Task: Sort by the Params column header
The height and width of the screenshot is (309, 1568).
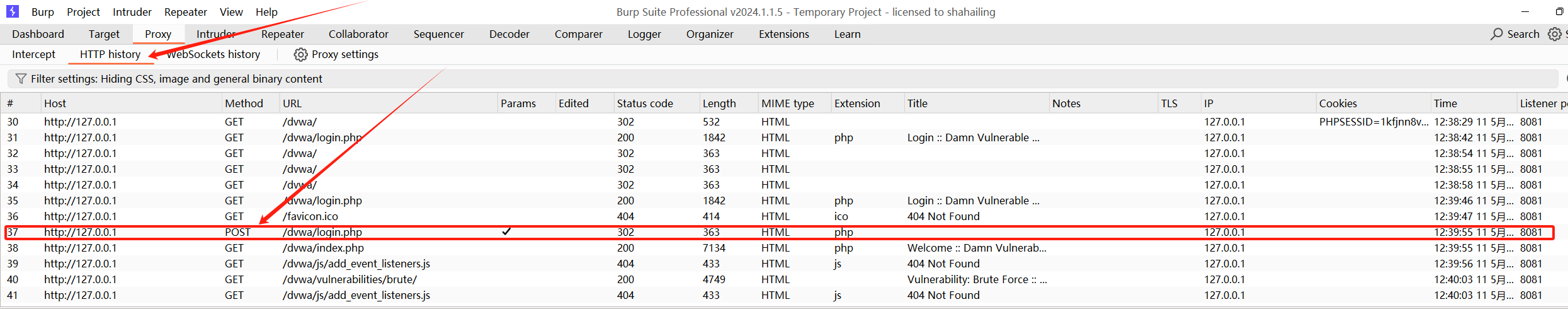Action: tap(525, 103)
